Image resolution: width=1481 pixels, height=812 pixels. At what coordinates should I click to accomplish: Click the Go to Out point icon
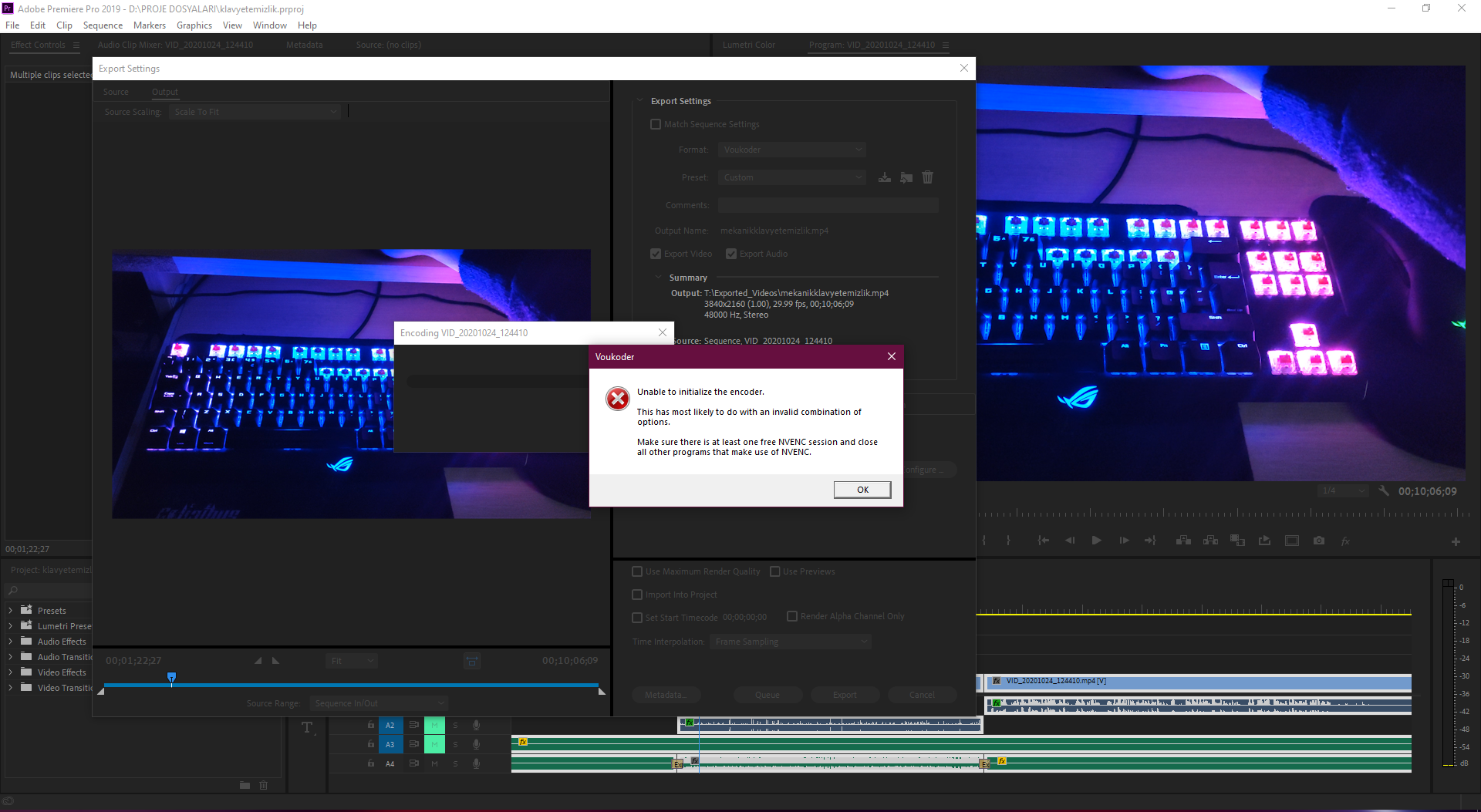(x=1150, y=541)
